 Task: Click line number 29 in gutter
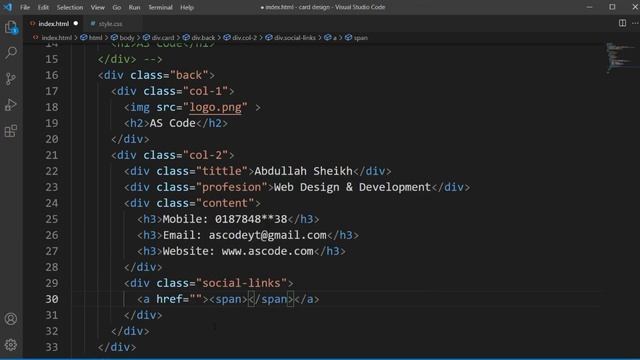point(51,283)
